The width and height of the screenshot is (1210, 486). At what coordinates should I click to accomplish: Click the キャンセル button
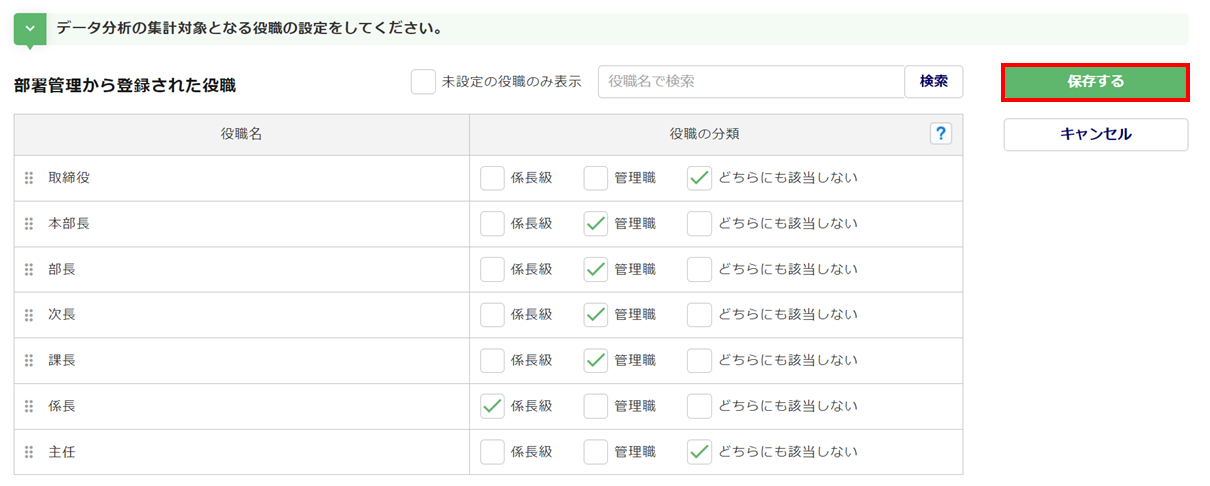[x=1095, y=134]
